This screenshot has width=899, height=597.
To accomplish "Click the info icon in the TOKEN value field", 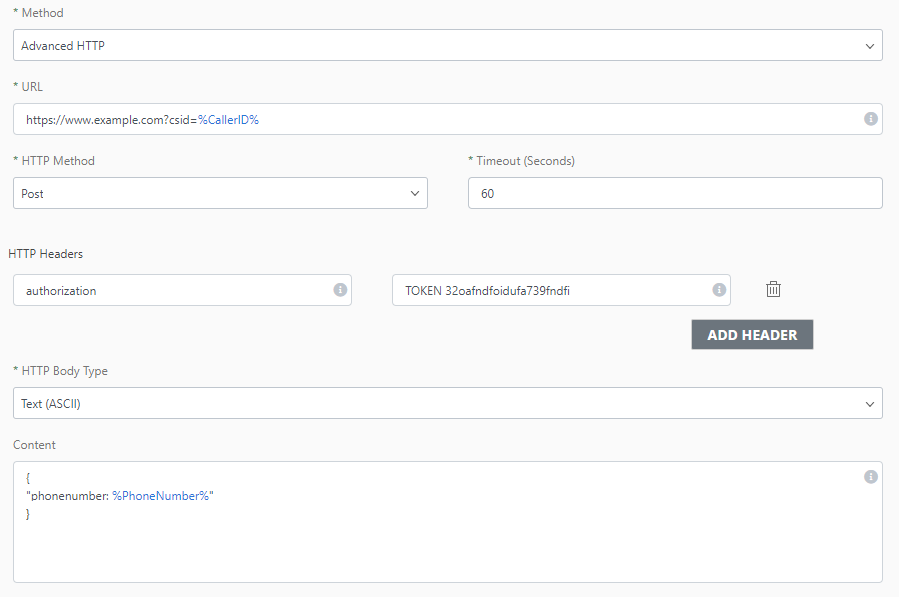I will (x=718, y=290).
